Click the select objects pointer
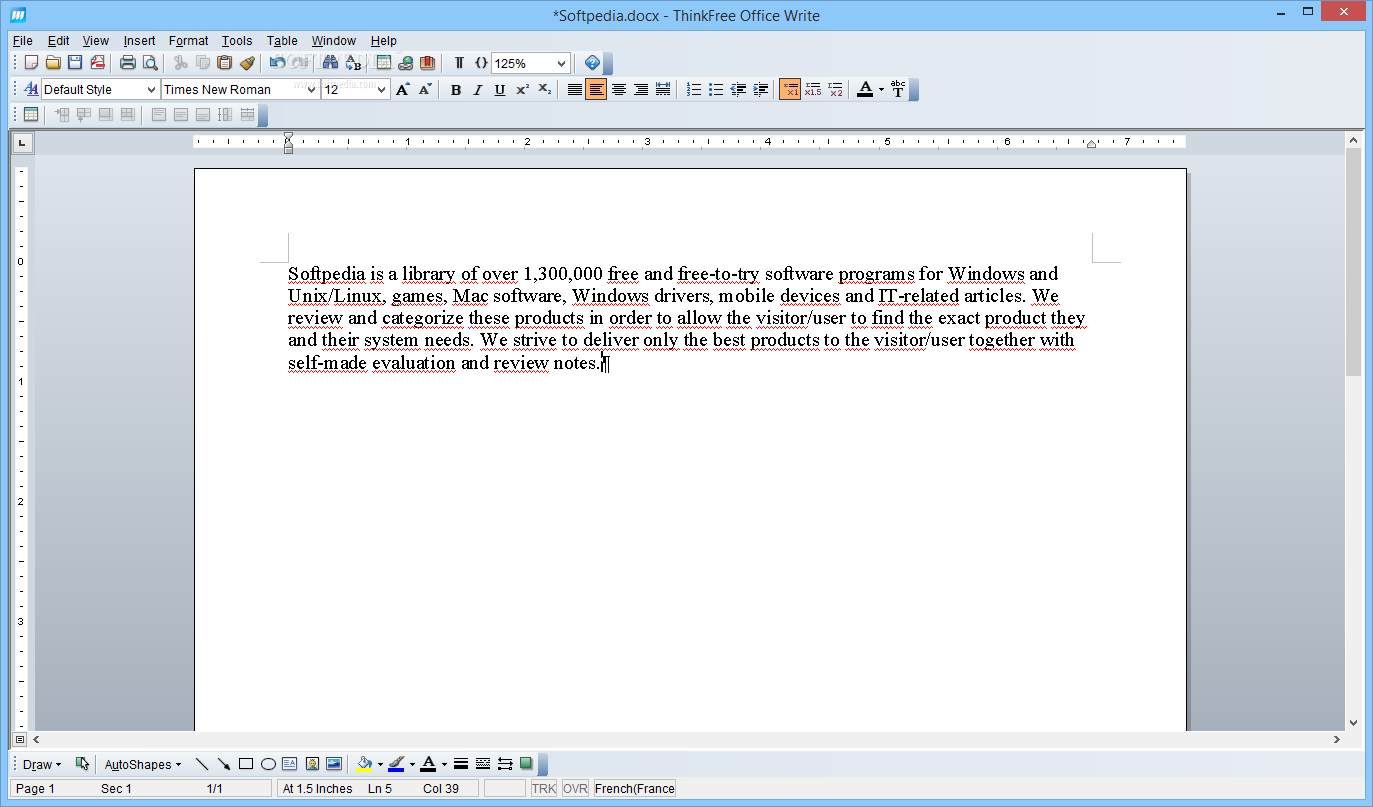The height and width of the screenshot is (807, 1373). point(82,764)
